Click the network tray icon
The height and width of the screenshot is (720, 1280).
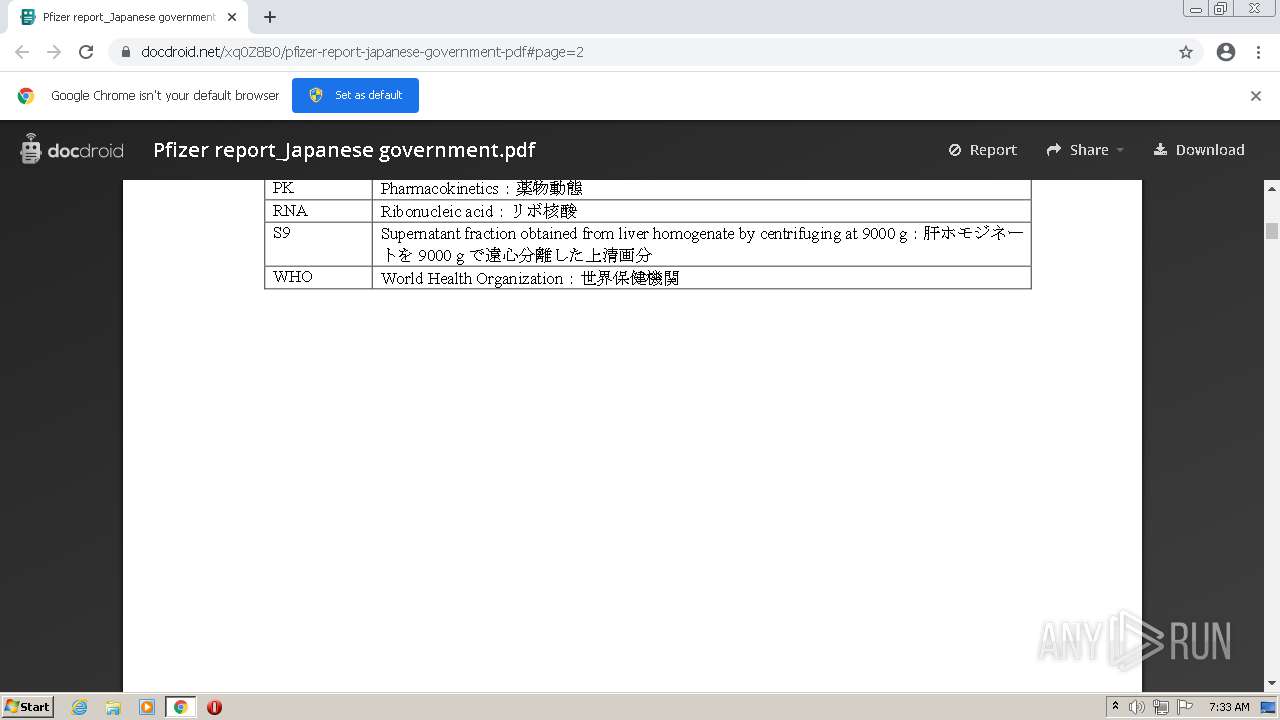tap(1161, 707)
